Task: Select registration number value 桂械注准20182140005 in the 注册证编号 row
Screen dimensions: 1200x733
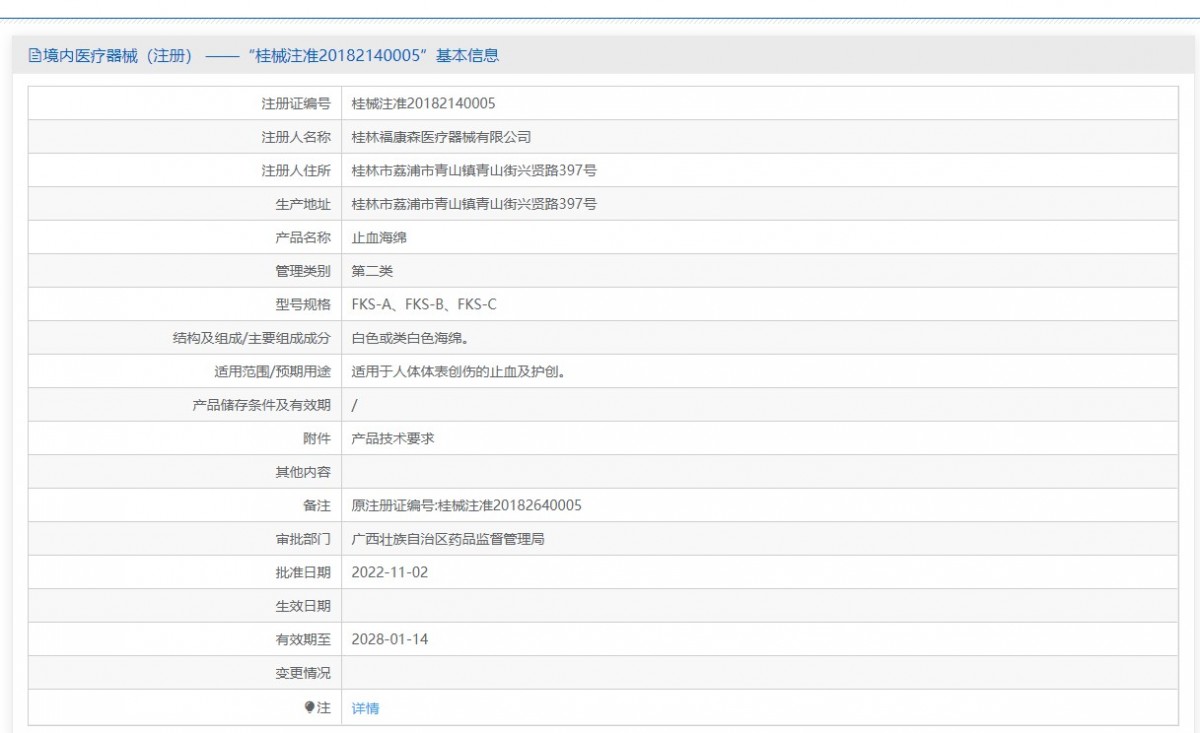Action: pos(424,103)
